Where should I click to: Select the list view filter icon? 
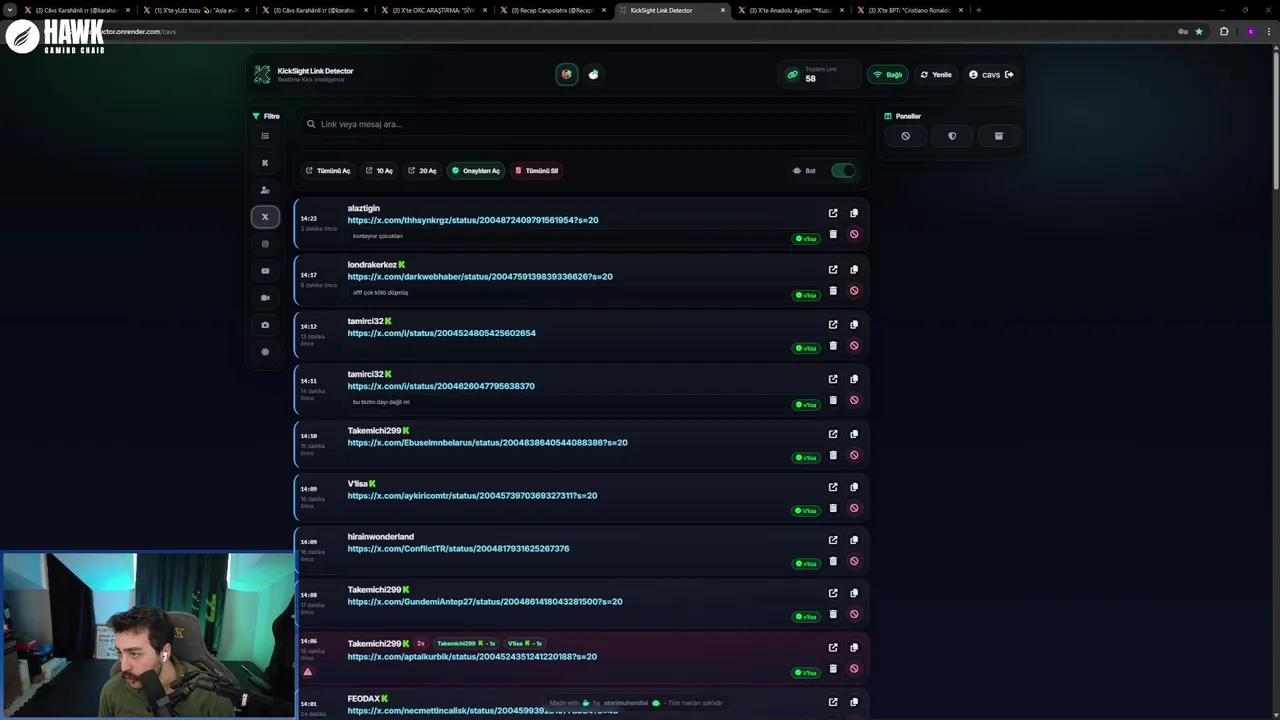click(x=265, y=136)
